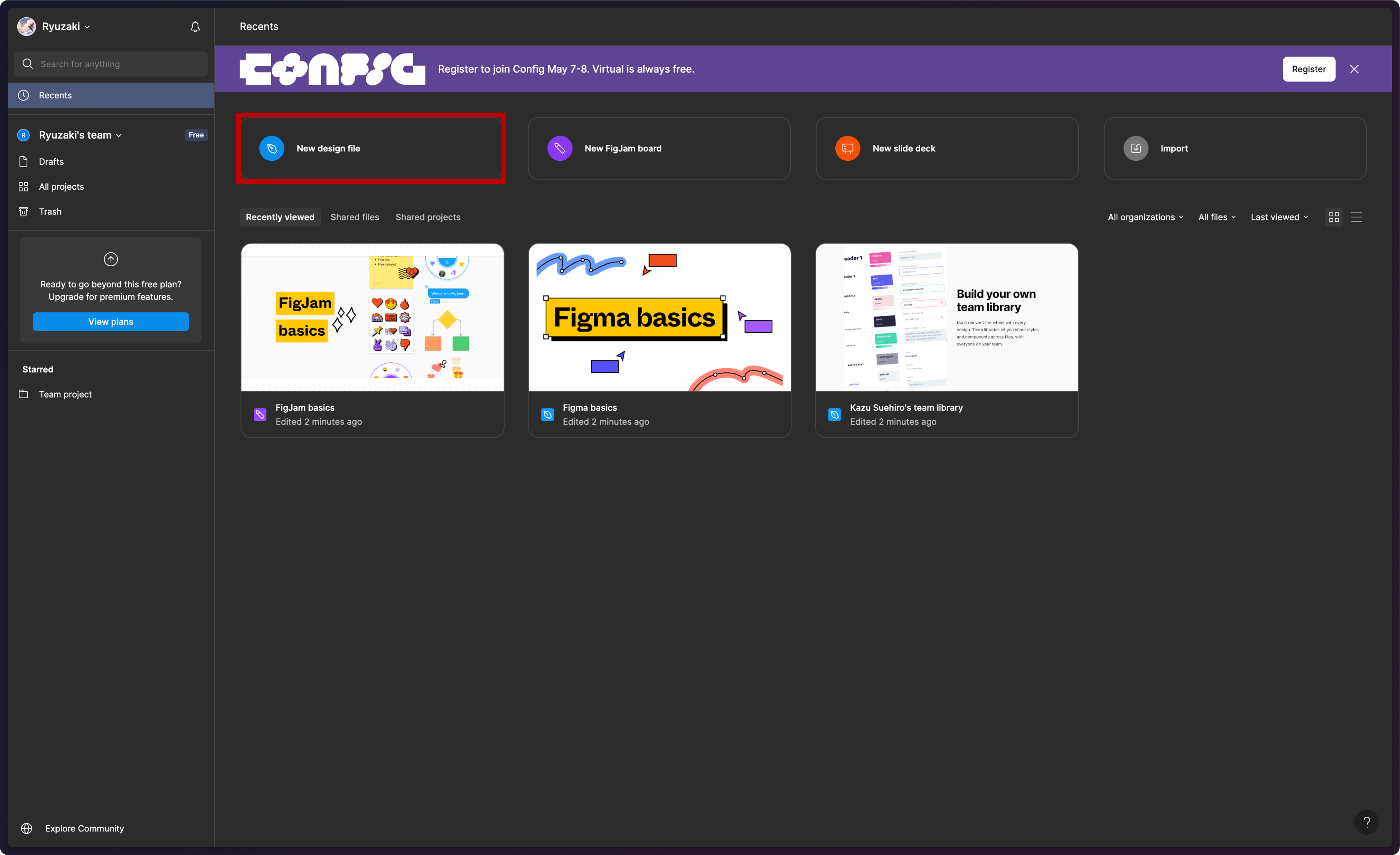1400x855 pixels.
Task: Create a New slide deck
Action: (947, 148)
